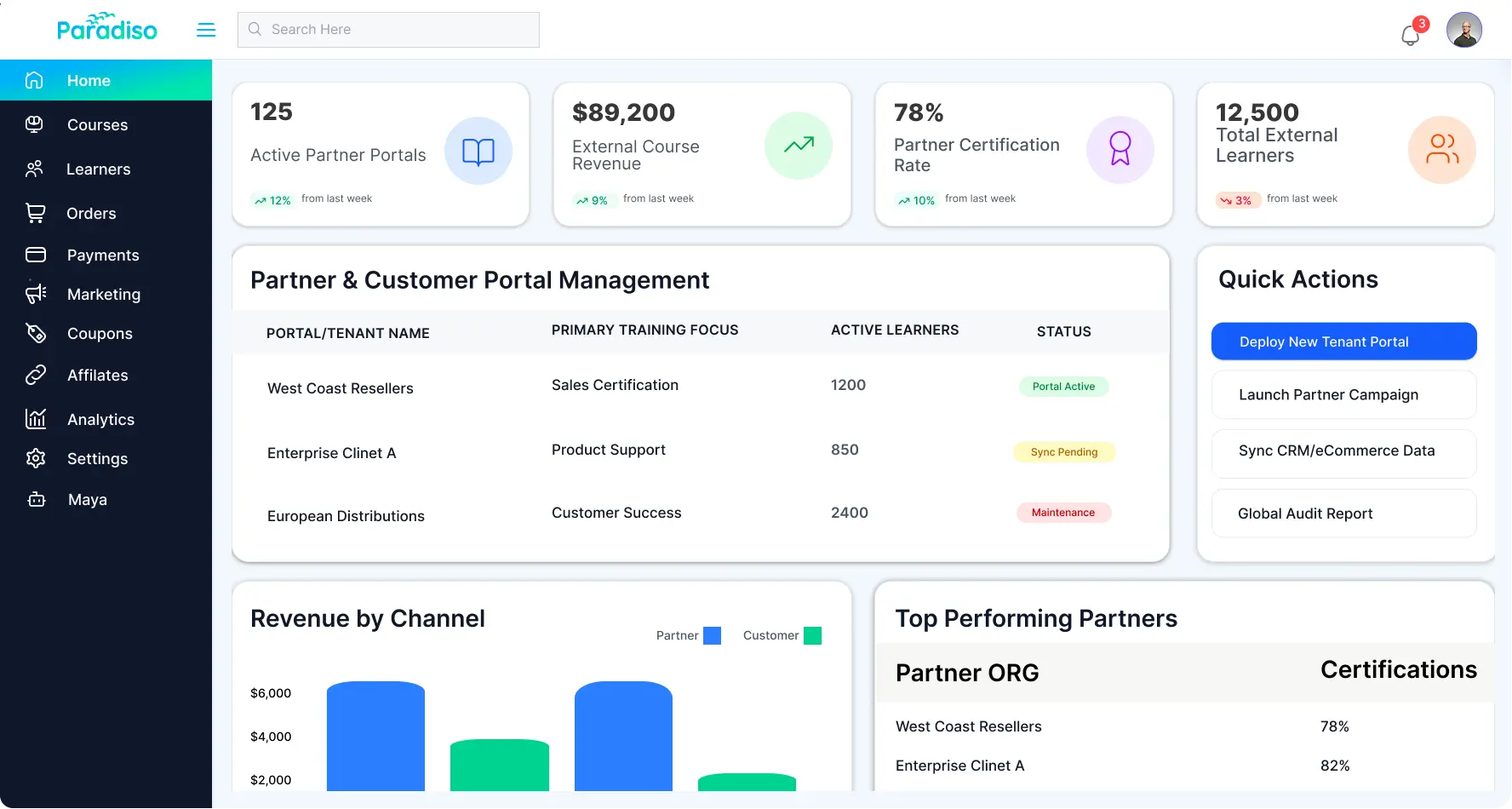Open Settings from the gear icon
1512x809 pixels.
(x=34, y=458)
